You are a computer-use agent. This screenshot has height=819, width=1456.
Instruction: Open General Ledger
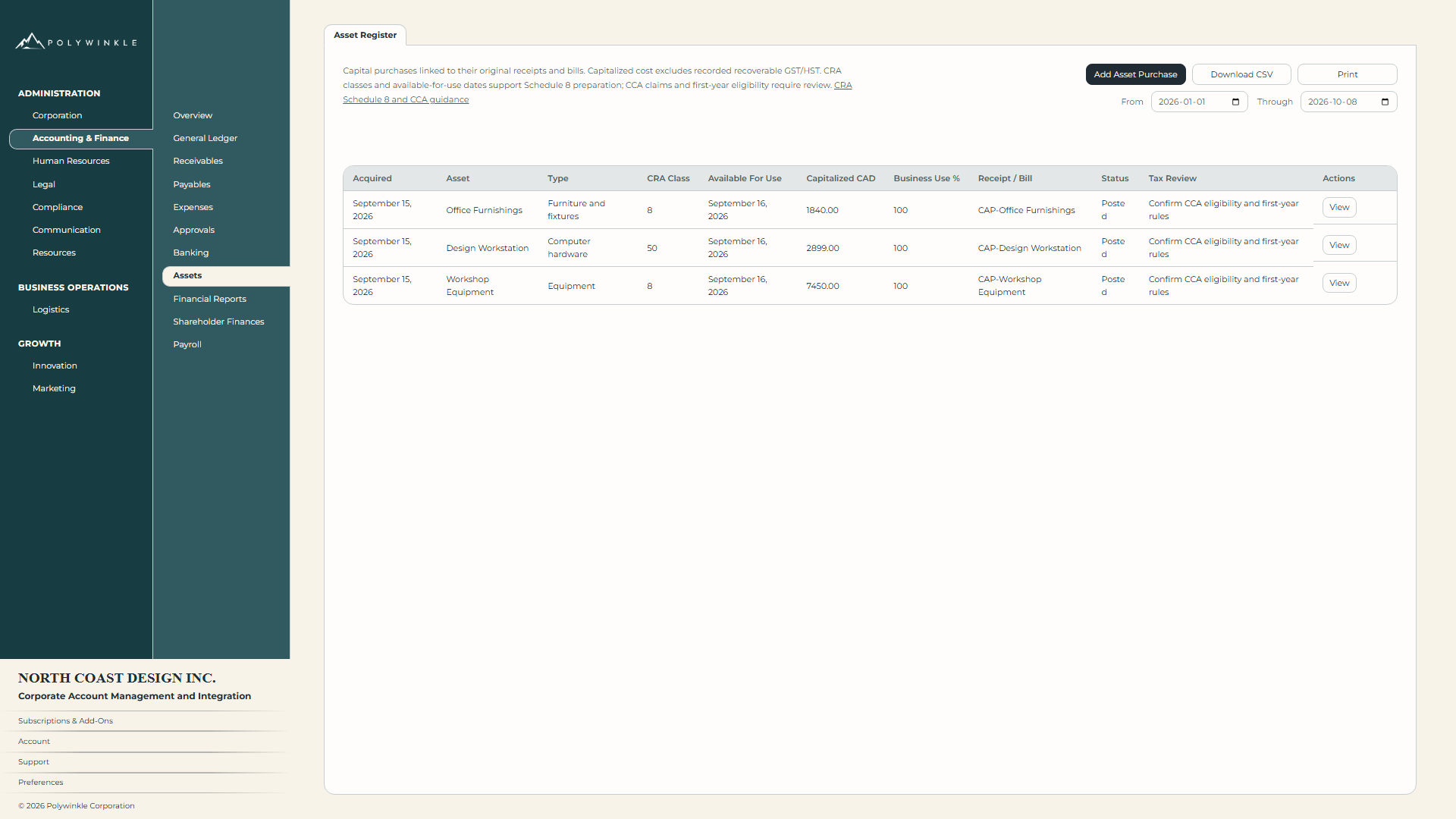pos(205,138)
